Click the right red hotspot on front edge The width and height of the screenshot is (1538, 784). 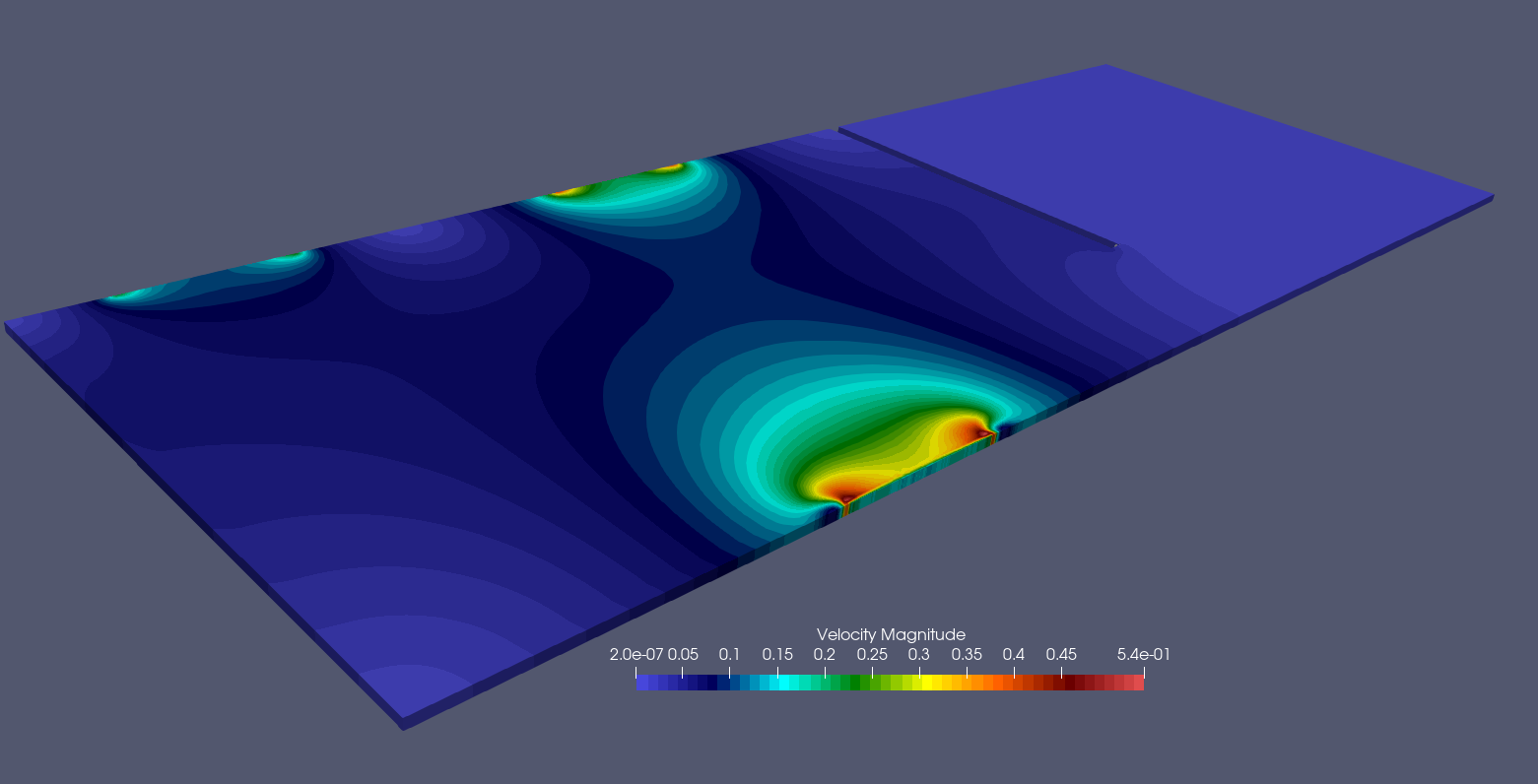pyautogui.click(x=979, y=431)
